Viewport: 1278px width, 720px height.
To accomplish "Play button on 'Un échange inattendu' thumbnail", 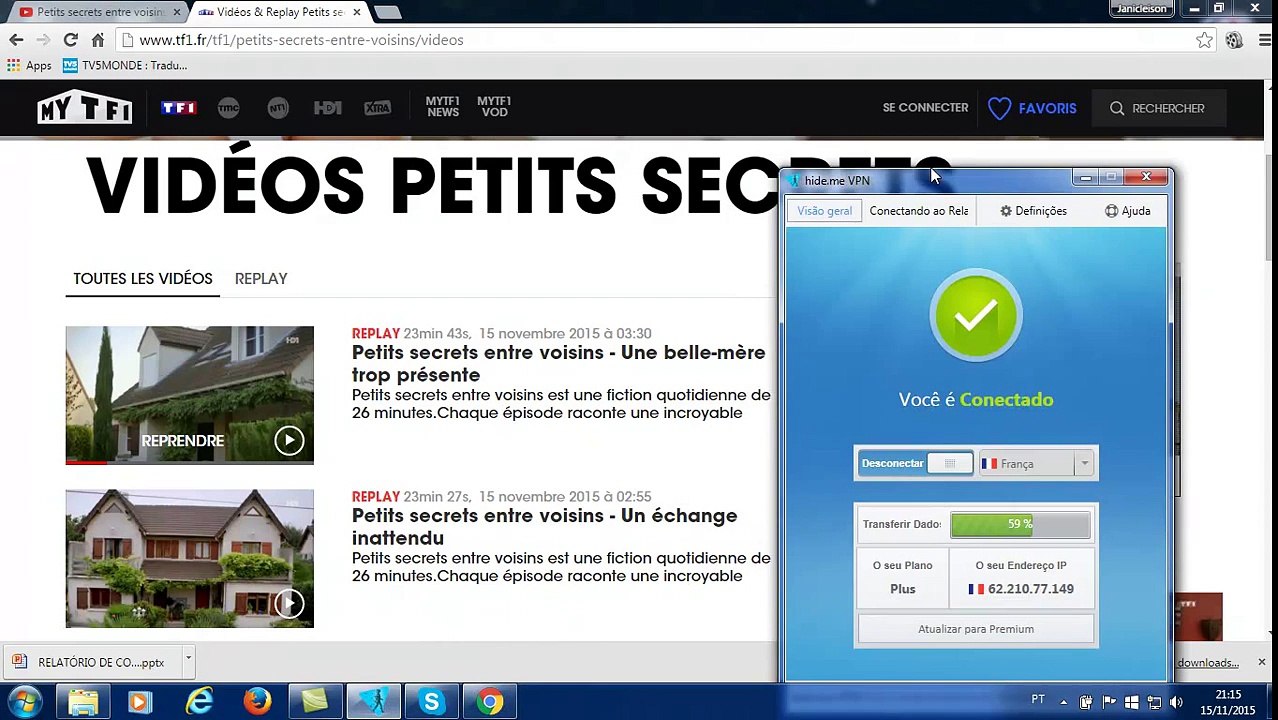I will coord(289,603).
